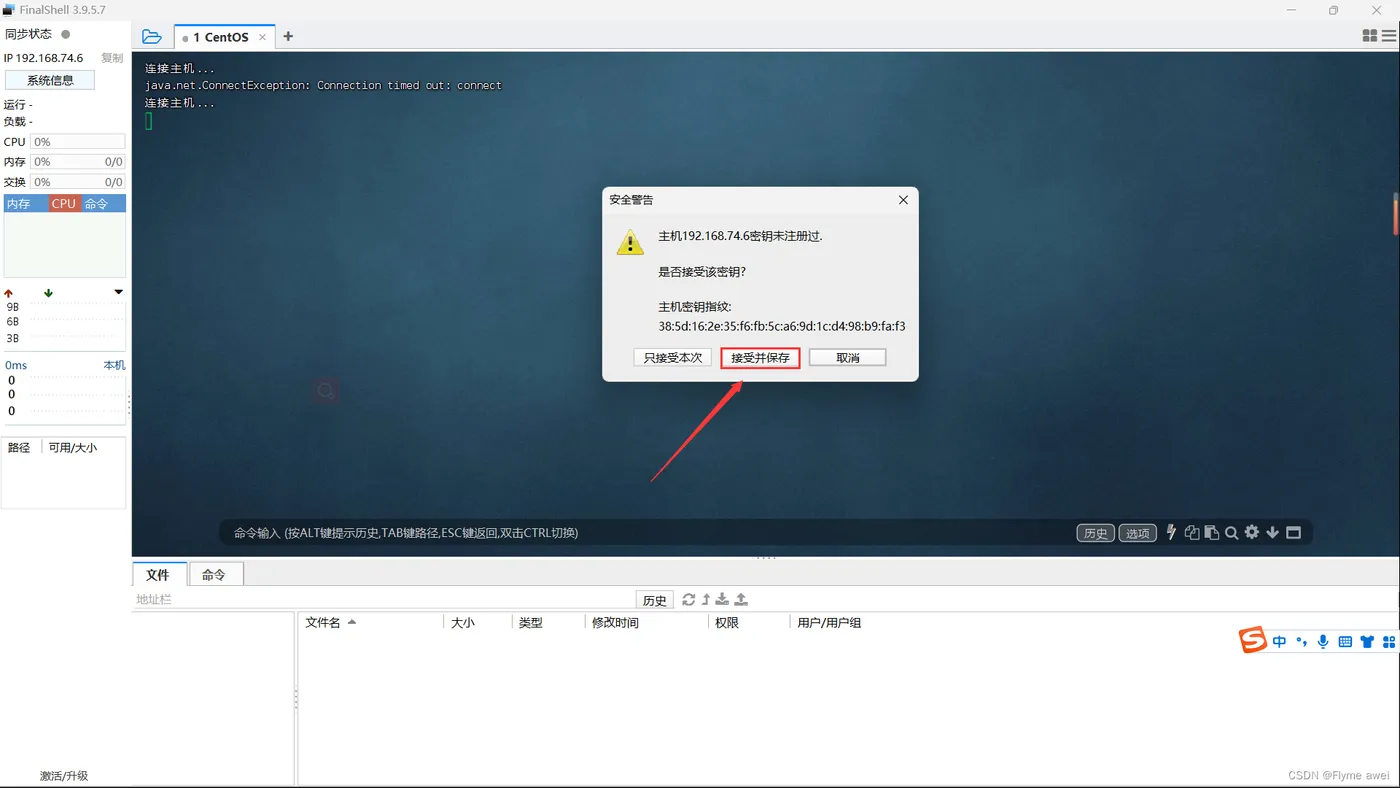
Task: Focus the 命令输入 command input field
Action: (645, 533)
